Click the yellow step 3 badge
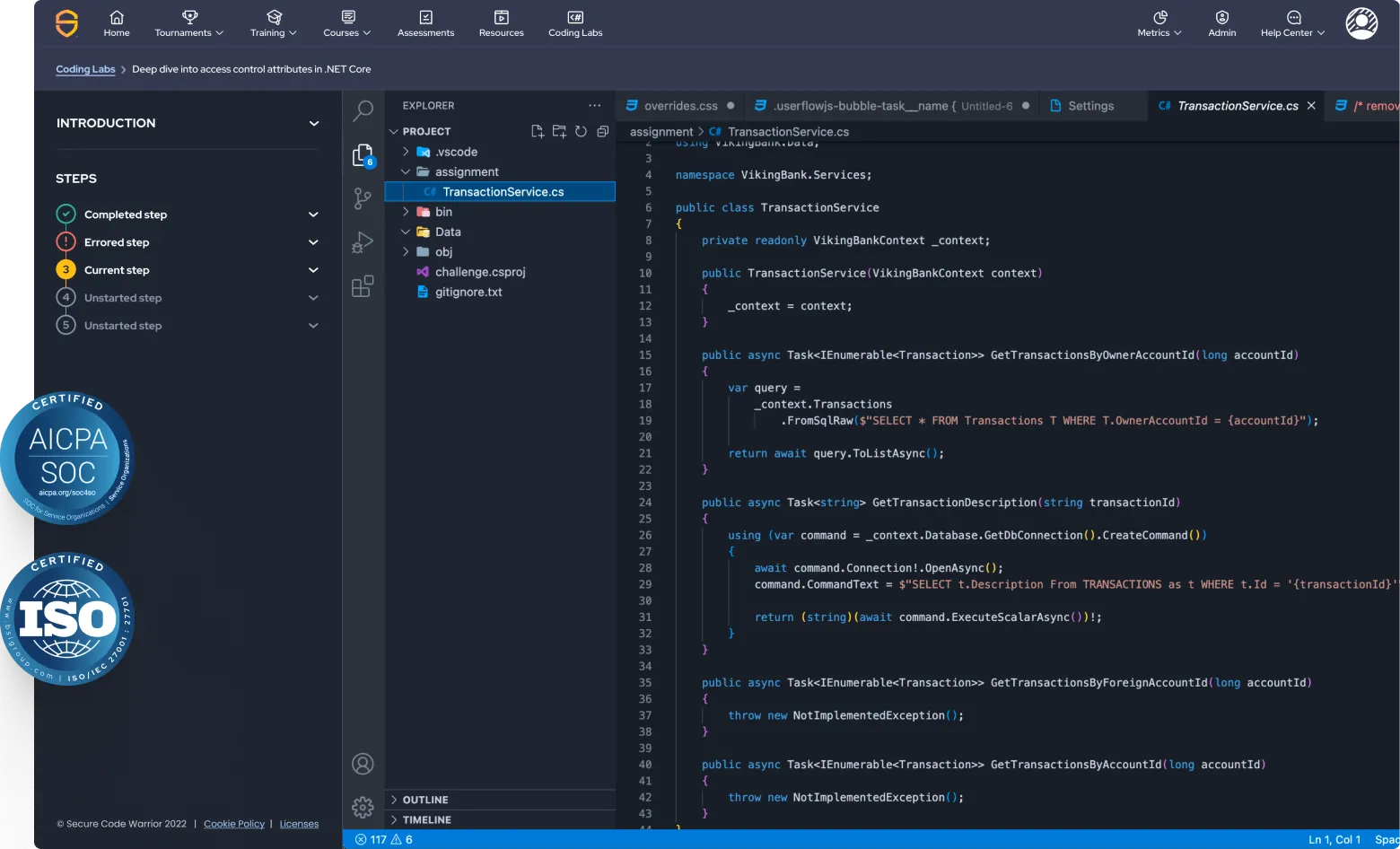Screen dimensions: 1400x849 [66, 269]
